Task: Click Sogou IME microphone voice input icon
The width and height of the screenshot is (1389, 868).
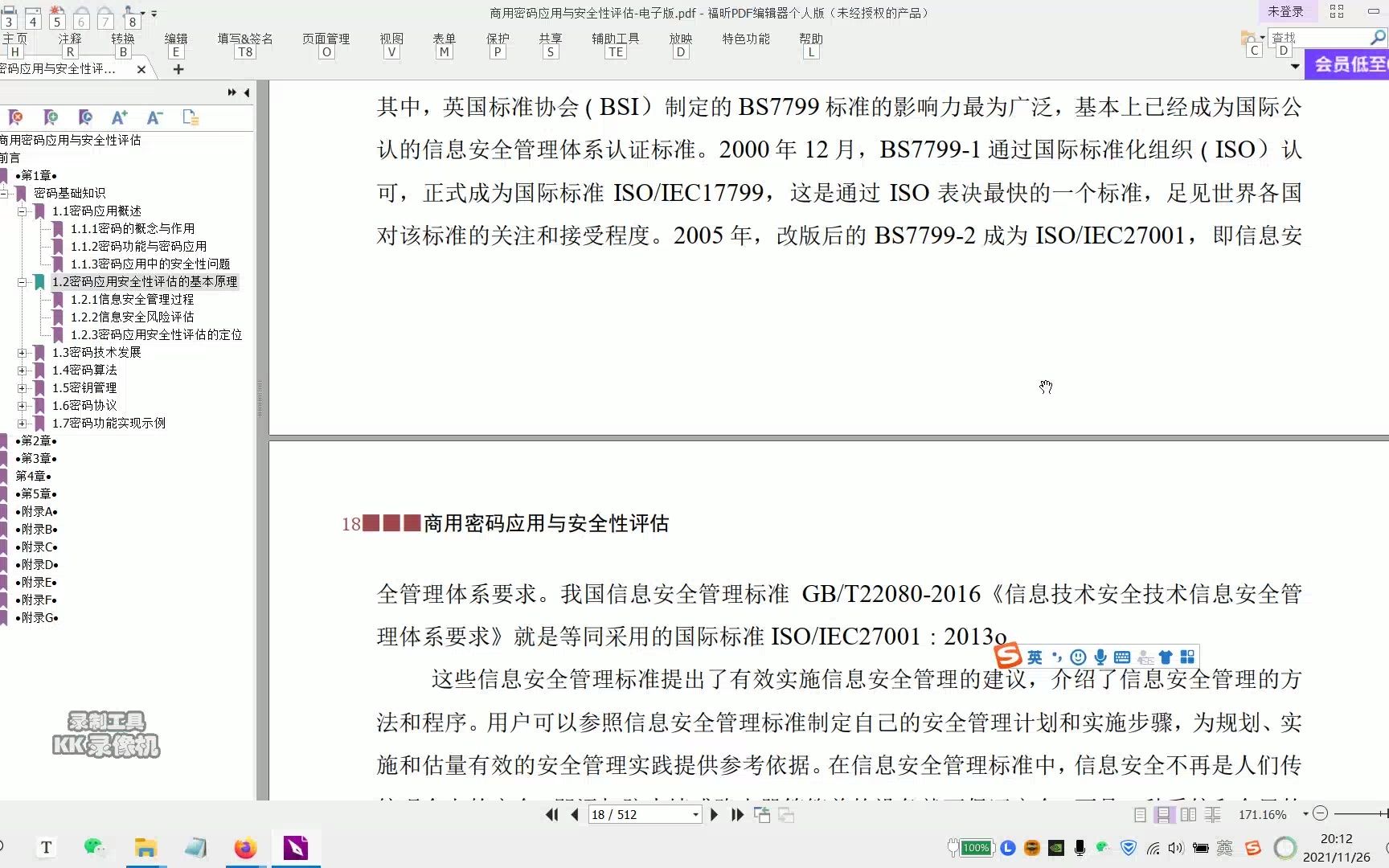Action: pos(1100,657)
